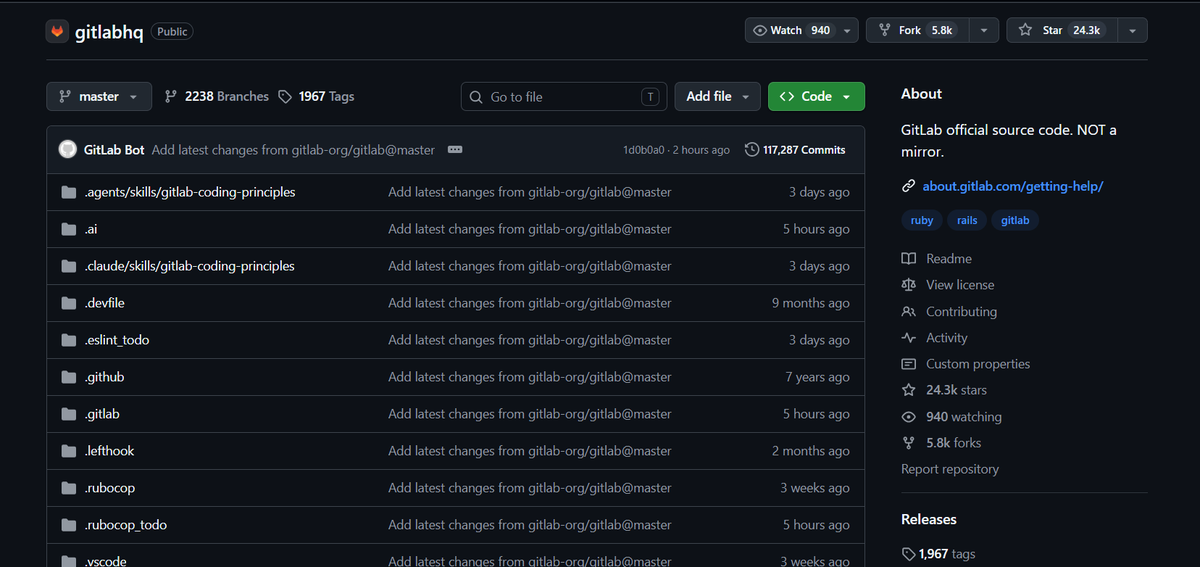View 1967 Tags next to branches

coord(317,96)
